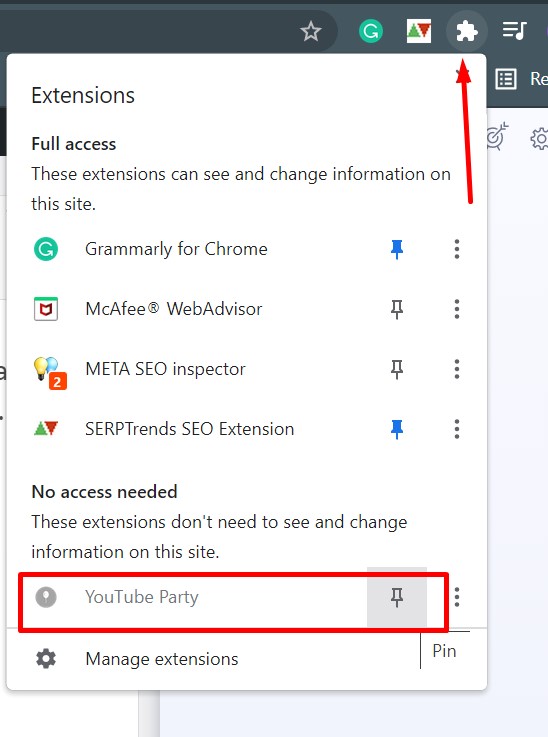The image size is (548, 737).
Task: Click the bookmark star icon
Action: (x=311, y=31)
